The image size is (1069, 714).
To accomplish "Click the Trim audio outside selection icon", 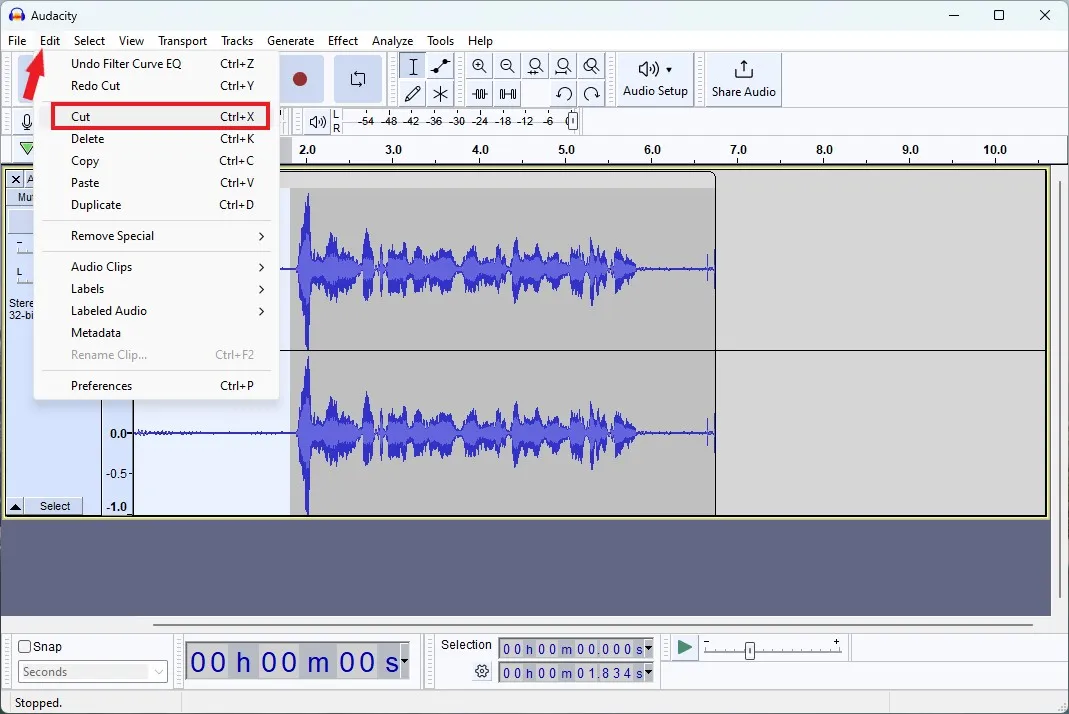I will coord(480,94).
